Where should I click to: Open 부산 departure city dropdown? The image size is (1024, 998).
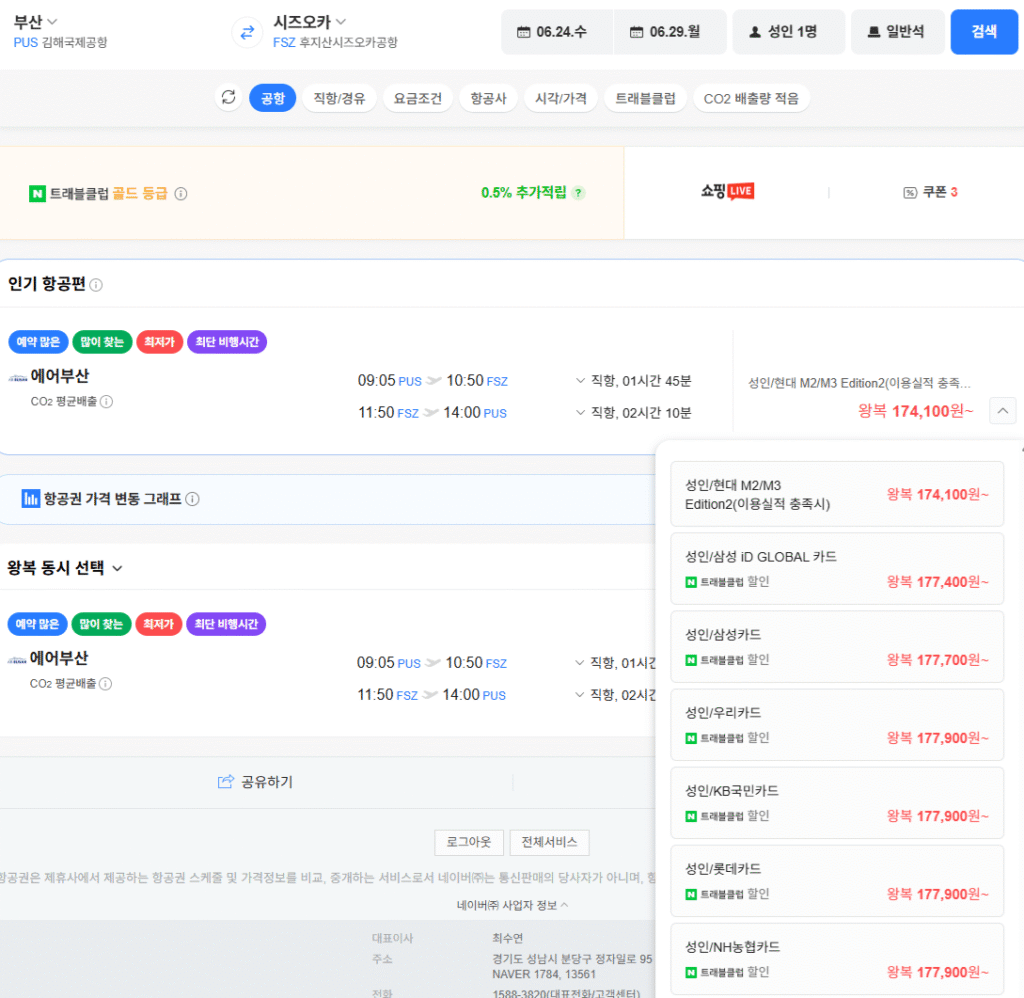35,22
